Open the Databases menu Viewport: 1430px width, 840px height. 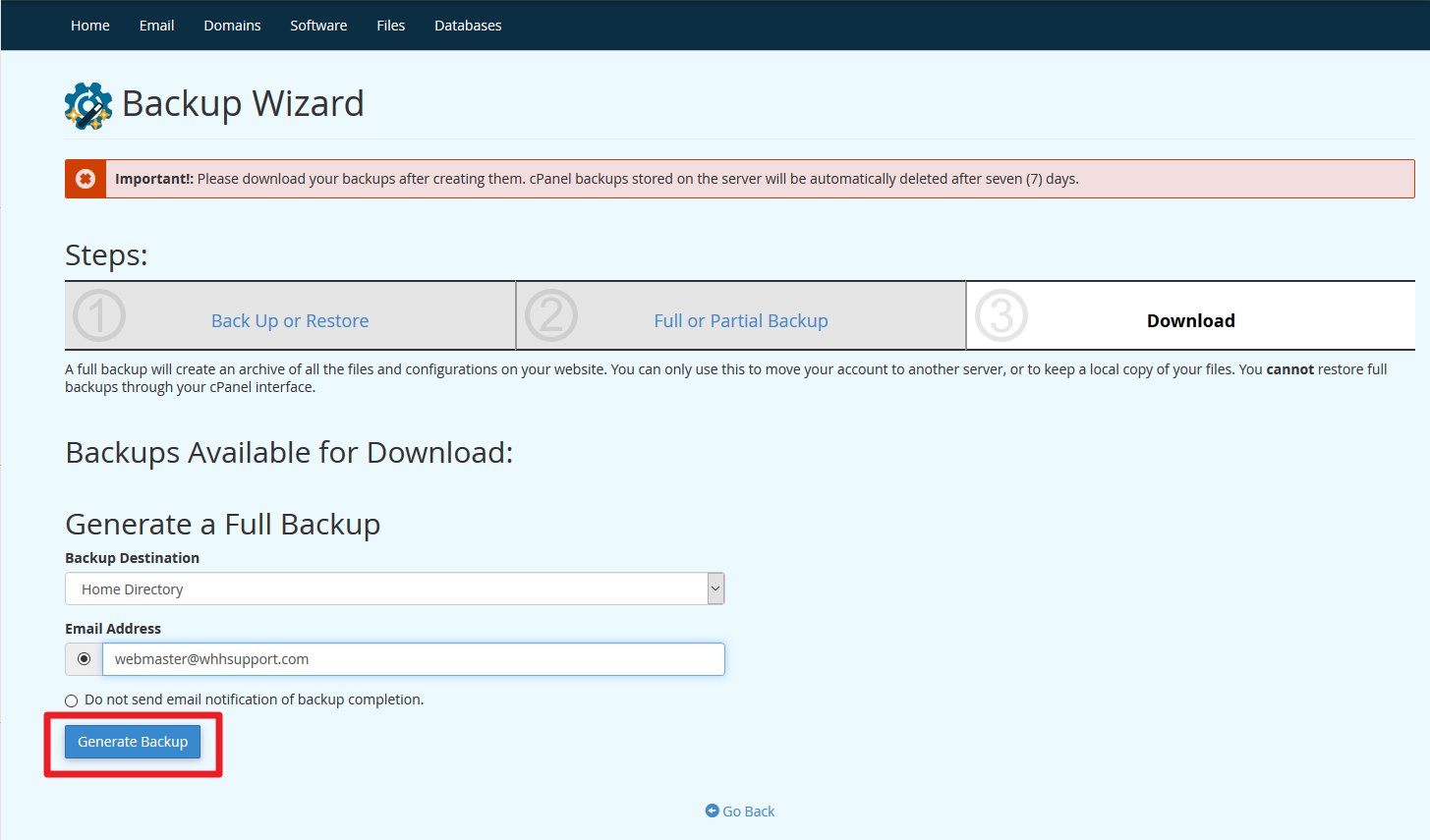[x=468, y=26]
